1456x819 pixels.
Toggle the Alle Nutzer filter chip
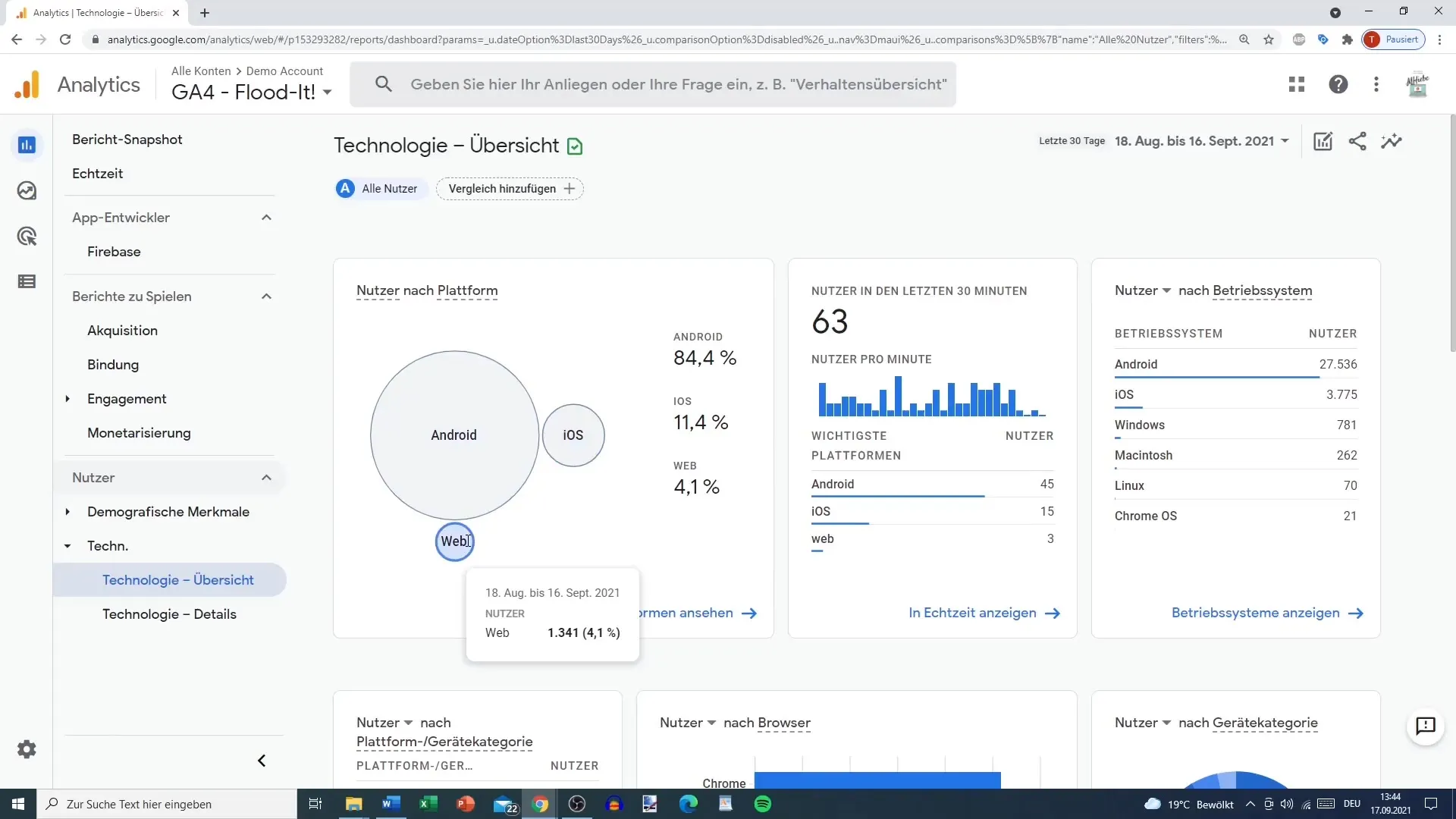click(x=379, y=189)
